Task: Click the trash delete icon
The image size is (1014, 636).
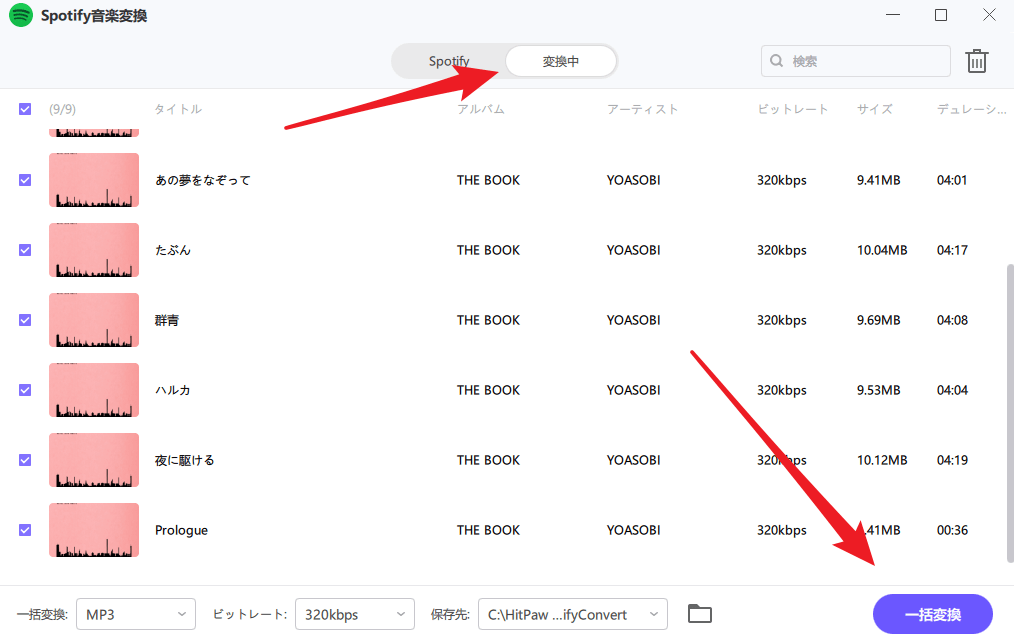Action: coord(976,61)
